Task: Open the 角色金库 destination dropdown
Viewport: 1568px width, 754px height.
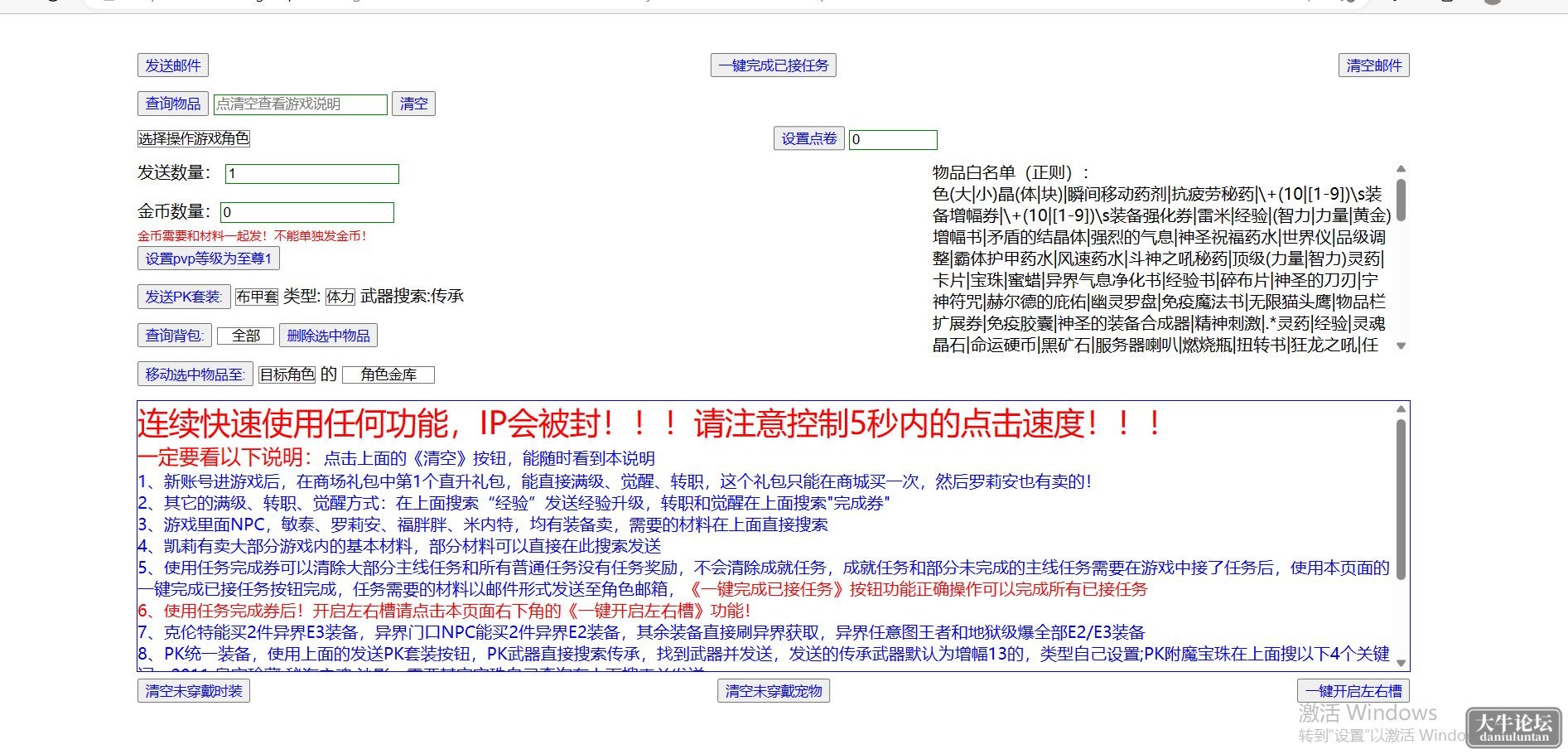Action: [x=388, y=375]
